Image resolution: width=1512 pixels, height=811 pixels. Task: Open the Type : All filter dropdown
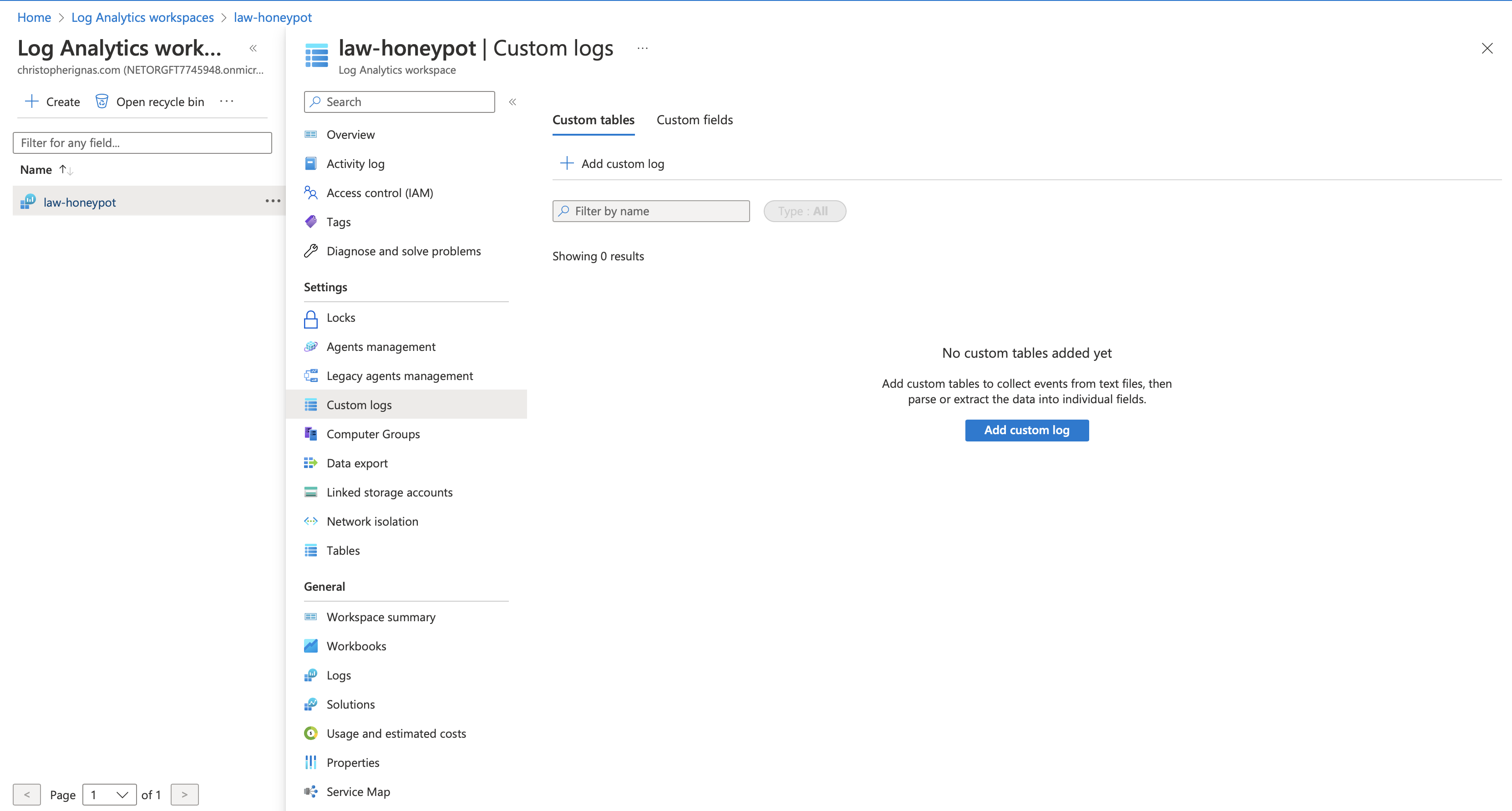(x=805, y=211)
